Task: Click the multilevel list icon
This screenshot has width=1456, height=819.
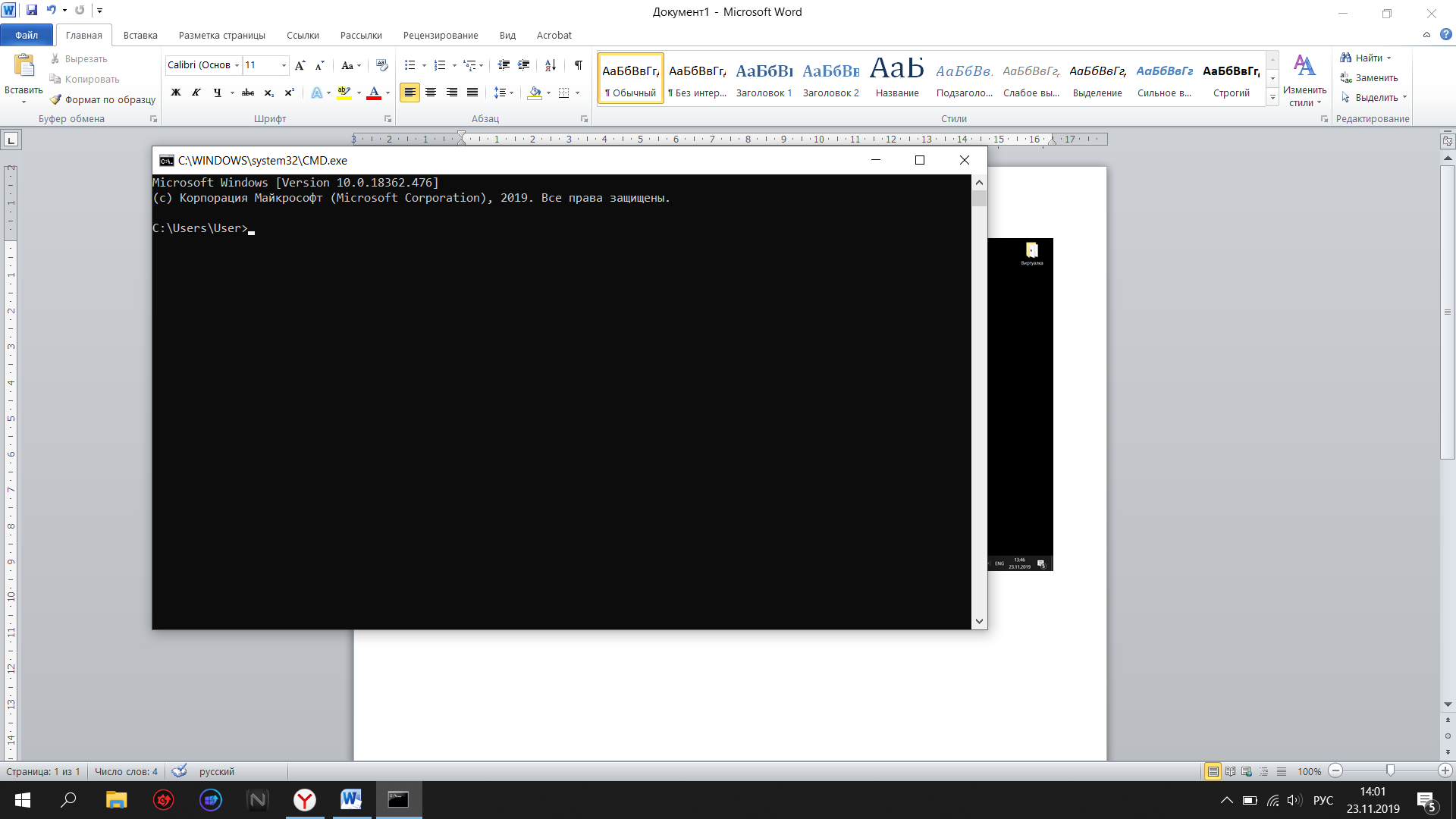Action: pyautogui.click(x=470, y=65)
